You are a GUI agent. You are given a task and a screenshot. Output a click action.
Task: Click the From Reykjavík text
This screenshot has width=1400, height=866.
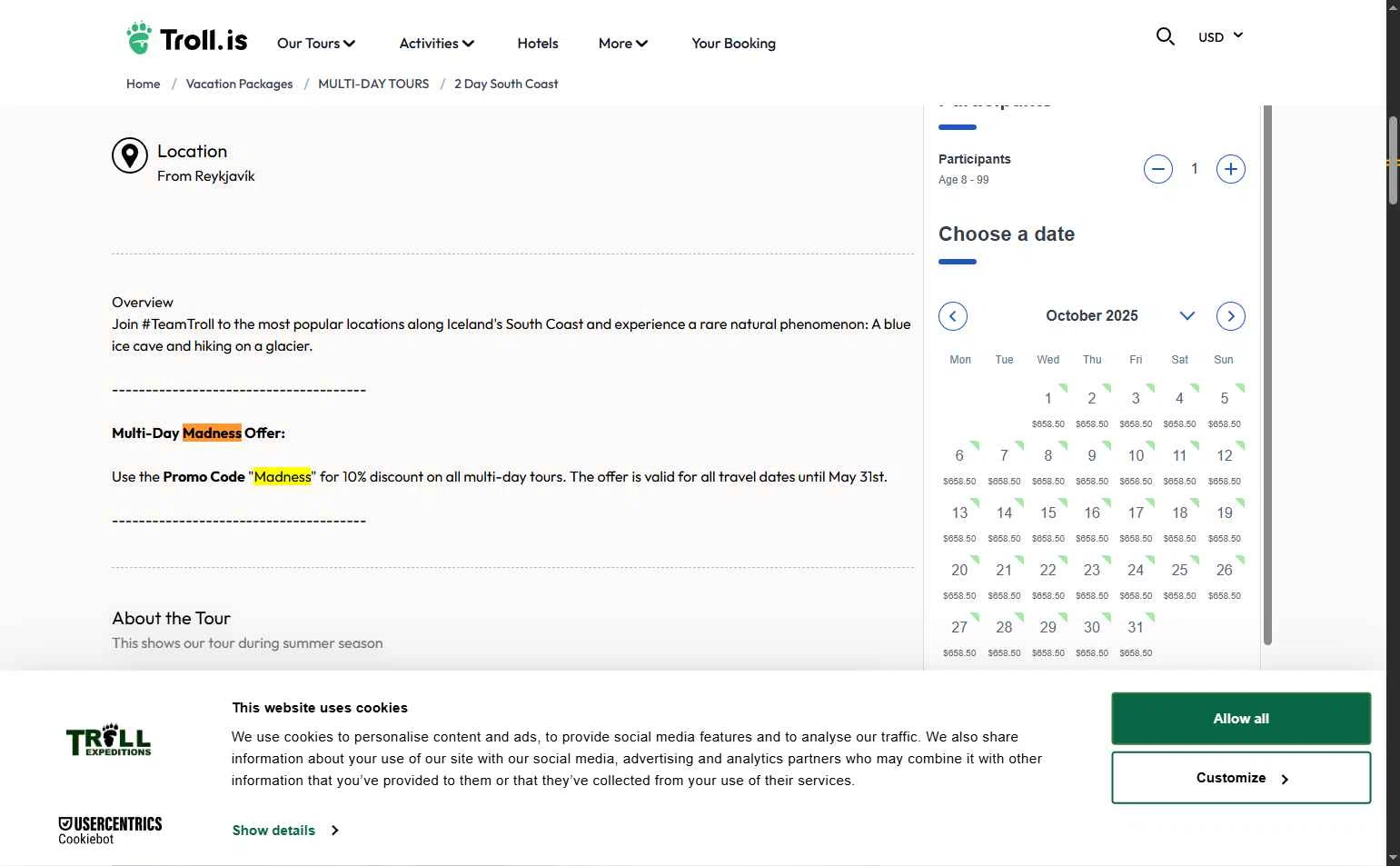(206, 176)
